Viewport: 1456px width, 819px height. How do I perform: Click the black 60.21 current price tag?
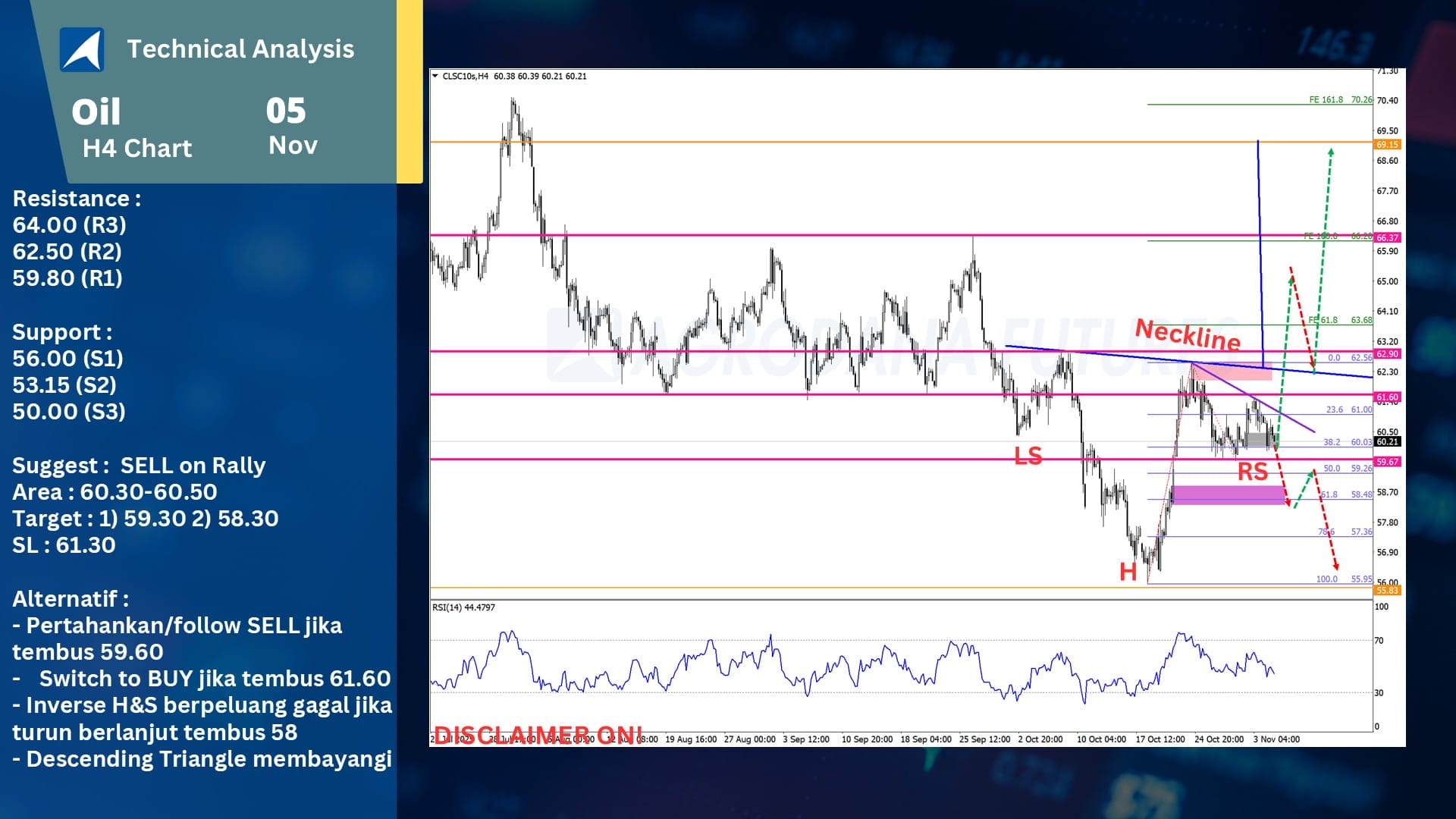pyautogui.click(x=1387, y=441)
